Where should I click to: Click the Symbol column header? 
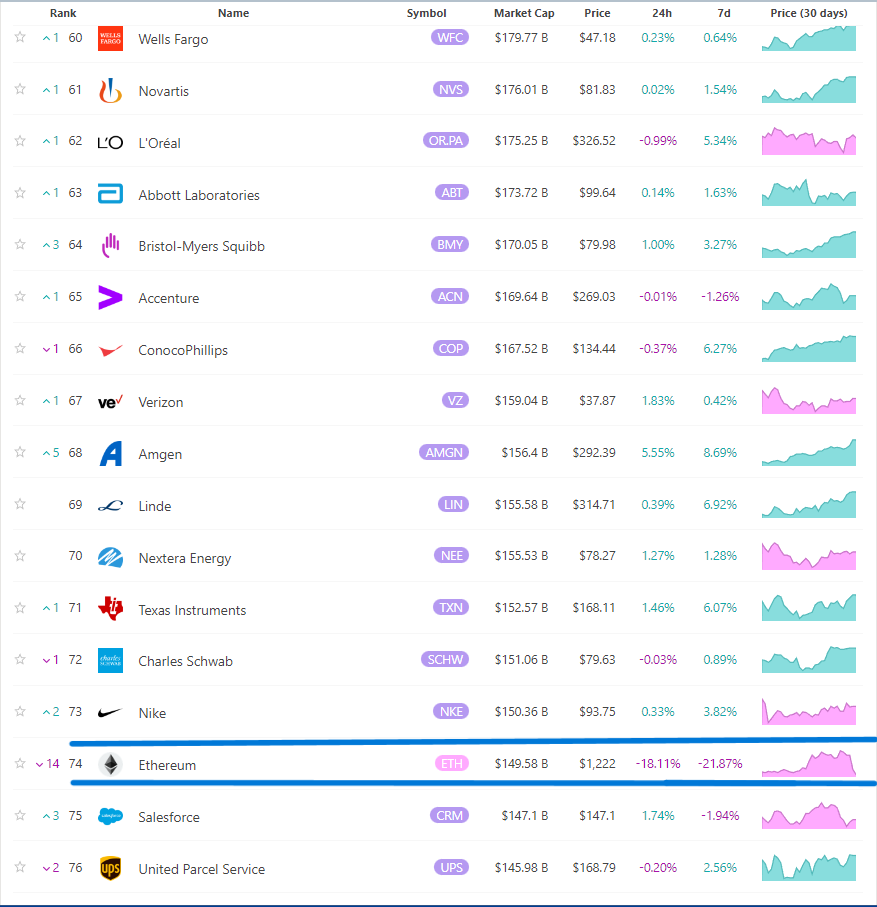426,13
